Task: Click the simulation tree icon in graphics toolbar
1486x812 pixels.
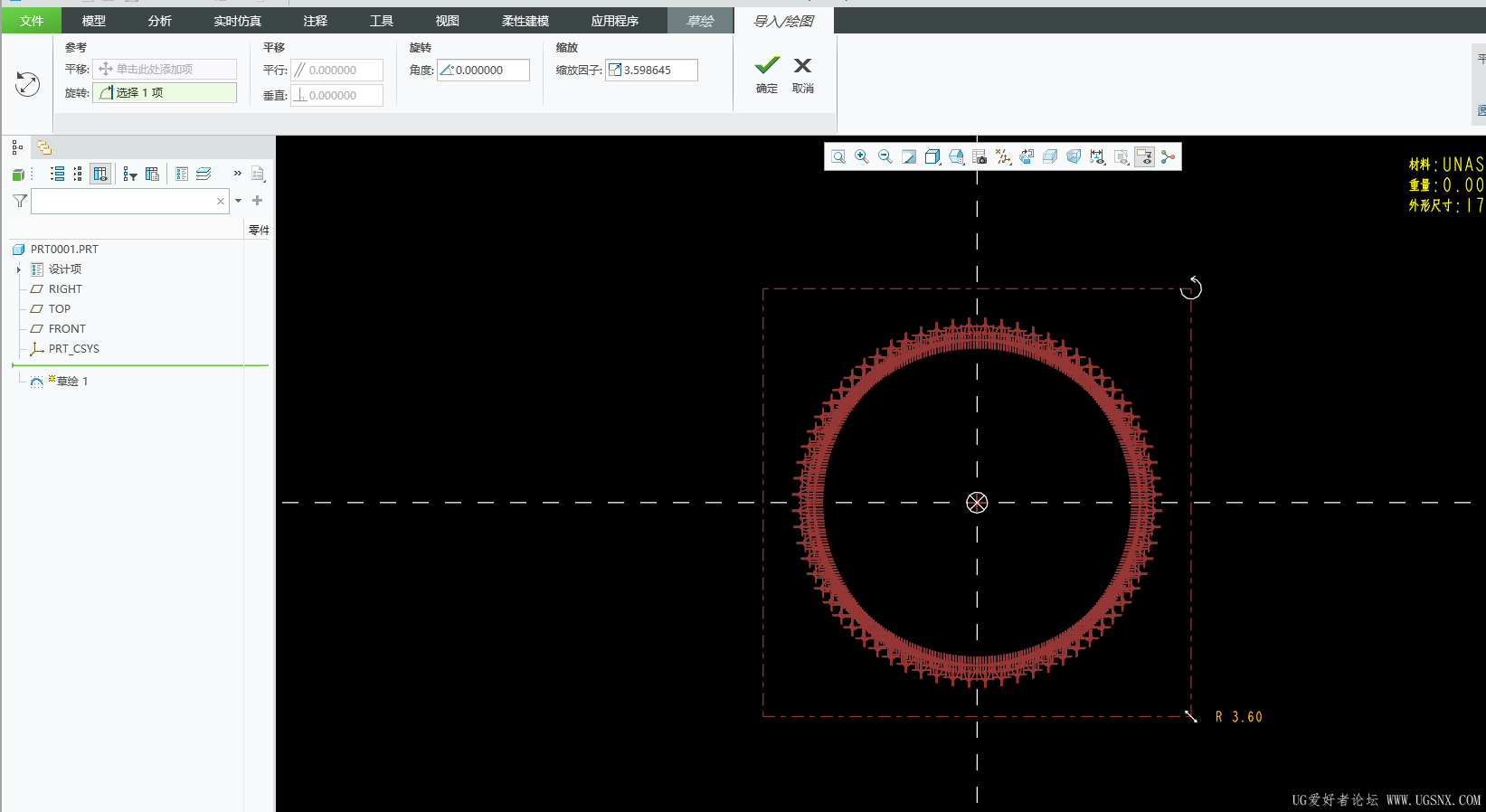Action: 1168,157
